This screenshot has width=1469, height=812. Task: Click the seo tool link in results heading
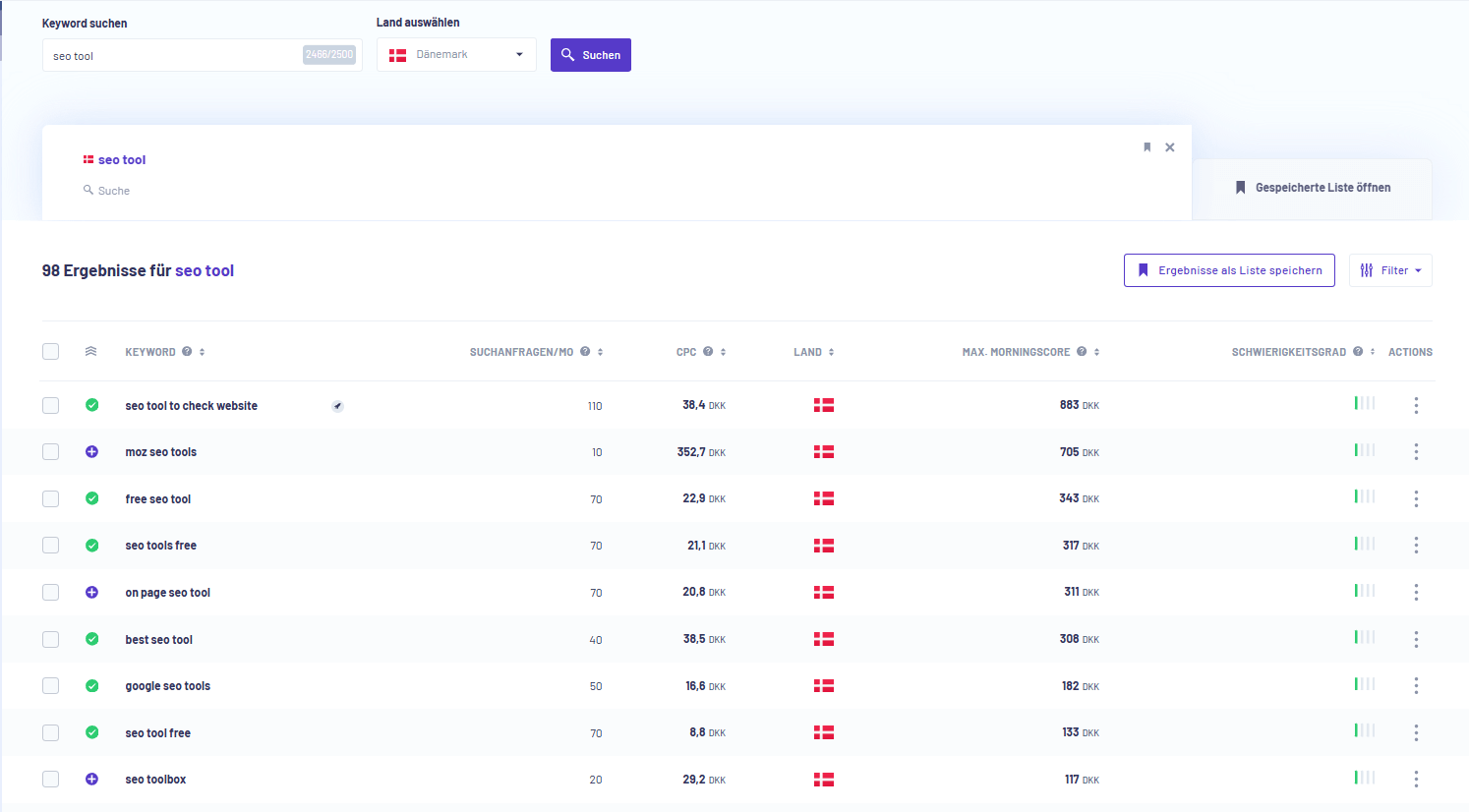point(205,270)
